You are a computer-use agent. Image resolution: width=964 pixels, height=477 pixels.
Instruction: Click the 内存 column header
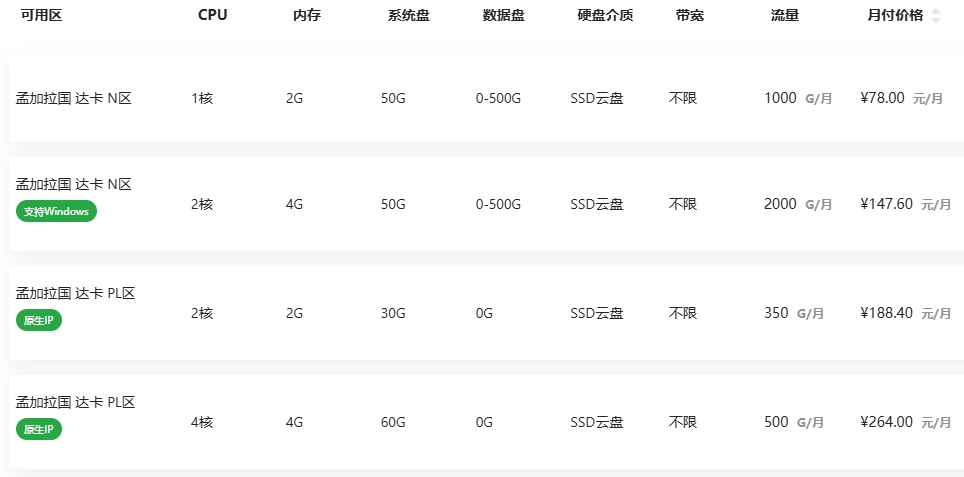click(x=307, y=16)
